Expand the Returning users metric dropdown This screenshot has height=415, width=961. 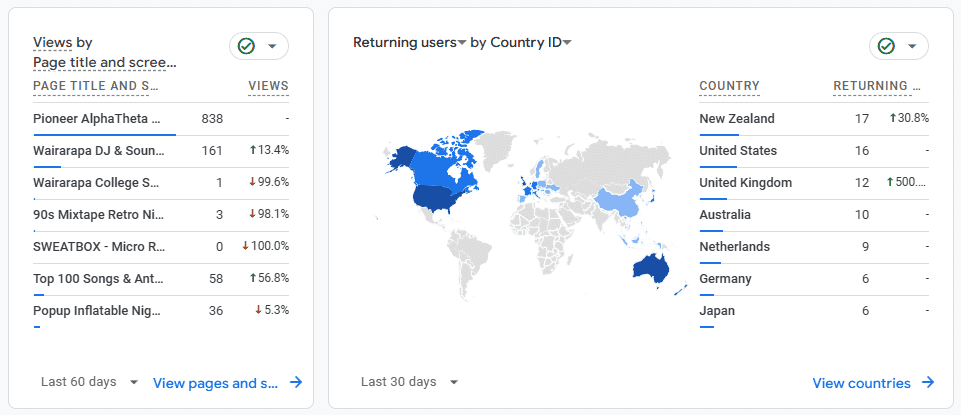[x=462, y=42]
